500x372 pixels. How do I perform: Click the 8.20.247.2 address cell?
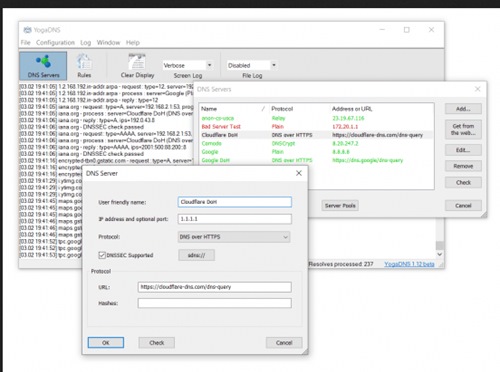[345, 143]
